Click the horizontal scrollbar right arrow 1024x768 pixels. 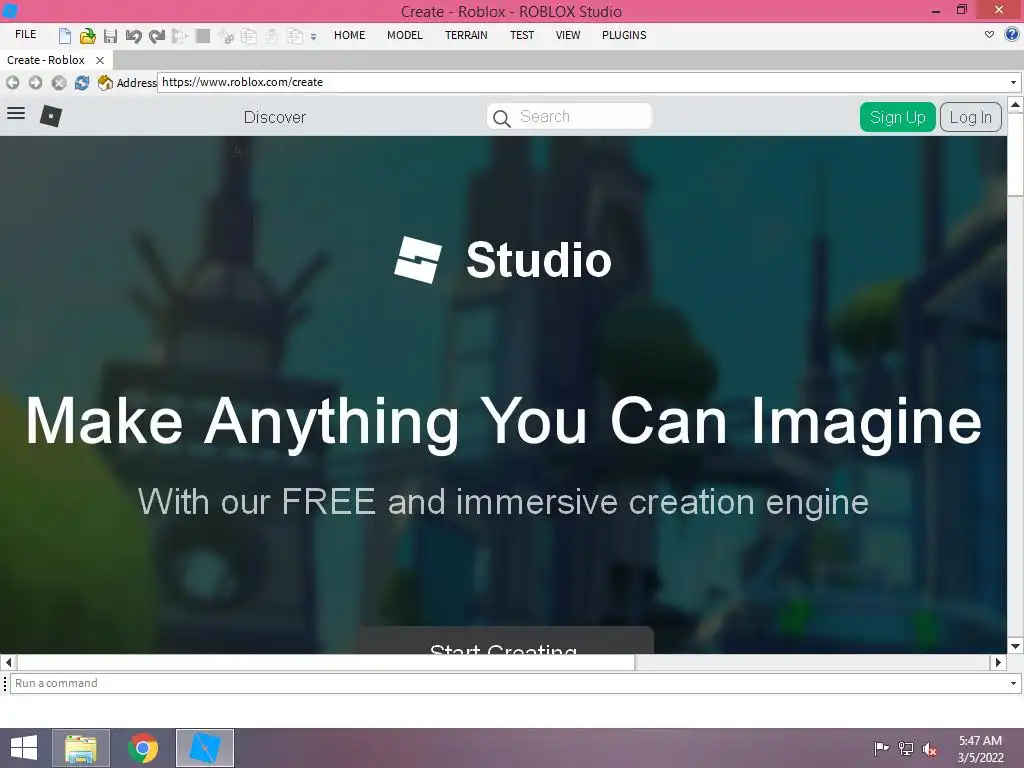pyautogui.click(x=998, y=662)
